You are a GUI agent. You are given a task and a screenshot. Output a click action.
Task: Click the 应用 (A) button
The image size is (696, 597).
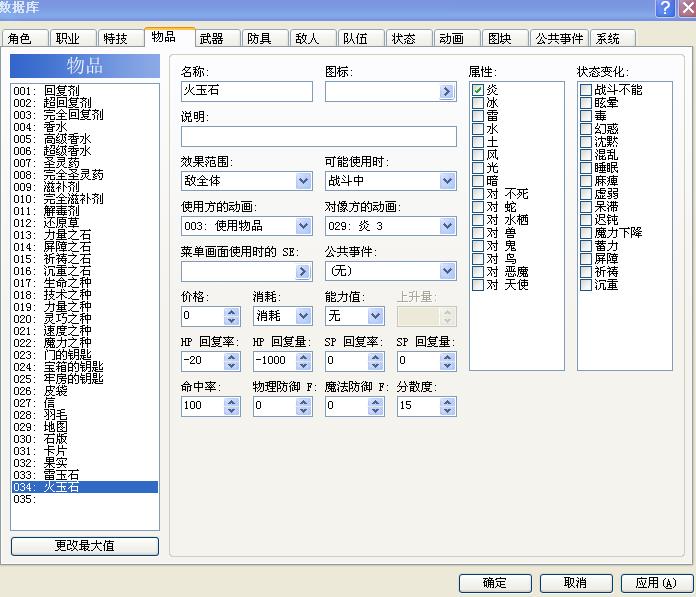656,583
